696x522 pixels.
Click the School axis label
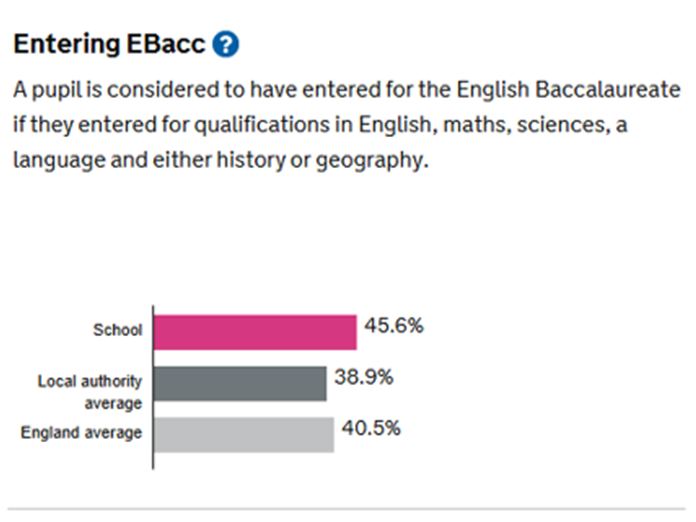(x=118, y=331)
